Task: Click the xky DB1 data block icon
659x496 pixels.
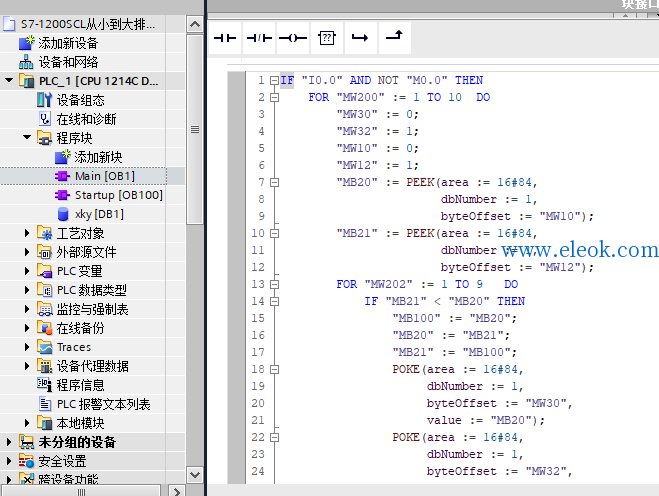Action: [63, 214]
